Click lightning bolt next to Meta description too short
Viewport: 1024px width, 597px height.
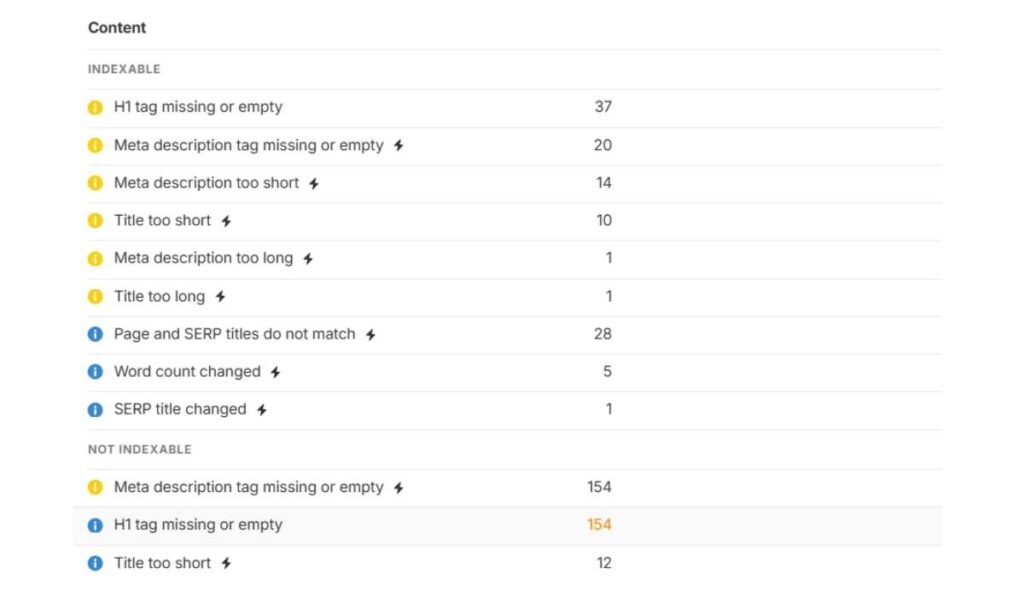click(314, 183)
